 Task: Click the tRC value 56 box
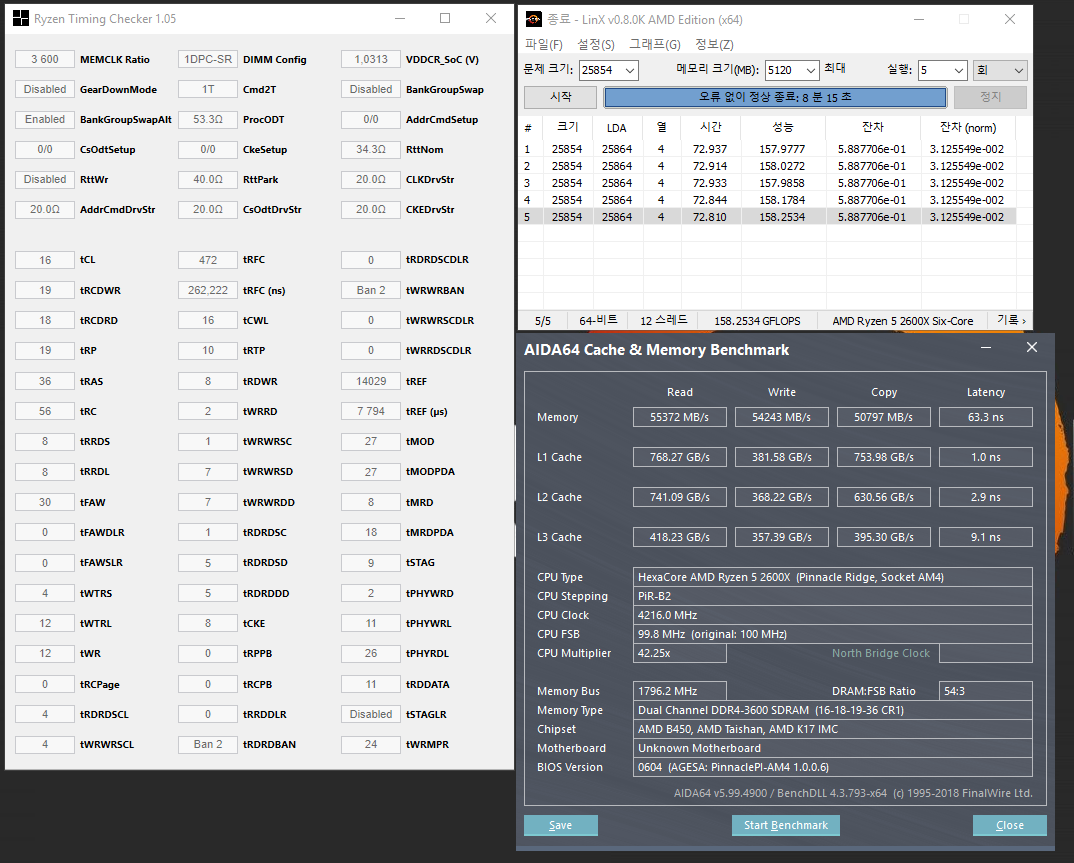45,411
